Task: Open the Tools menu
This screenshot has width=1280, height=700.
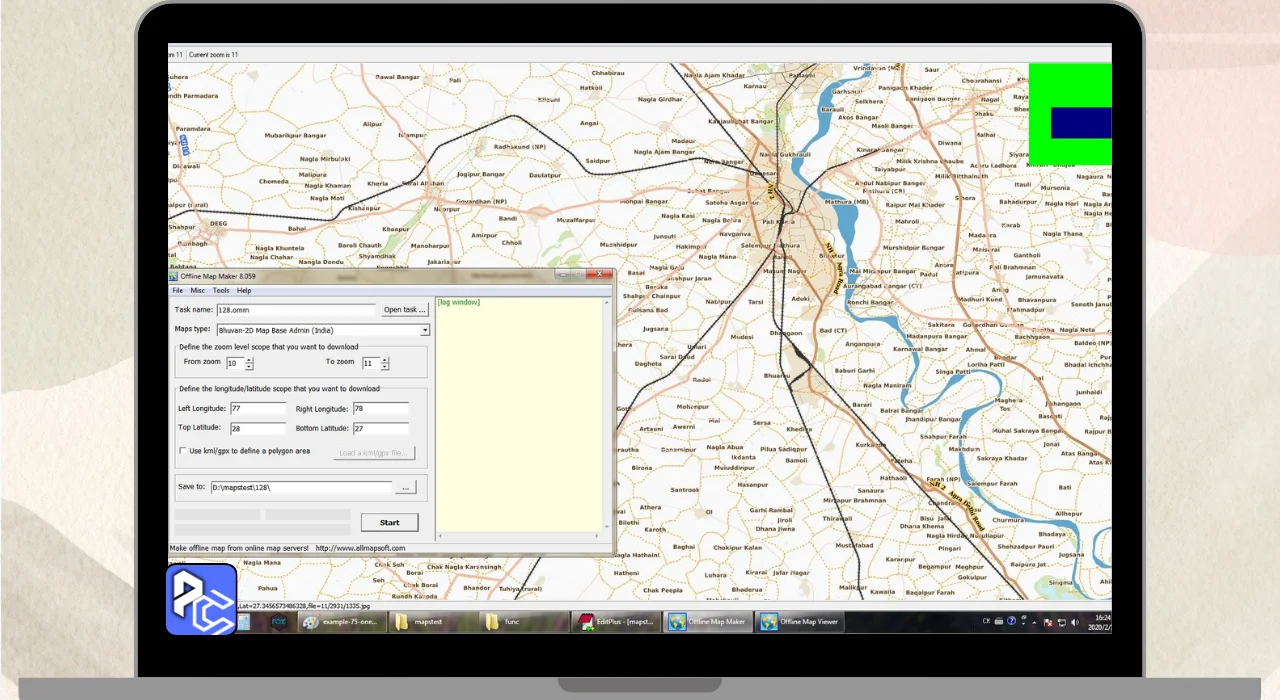Action: [x=220, y=290]
